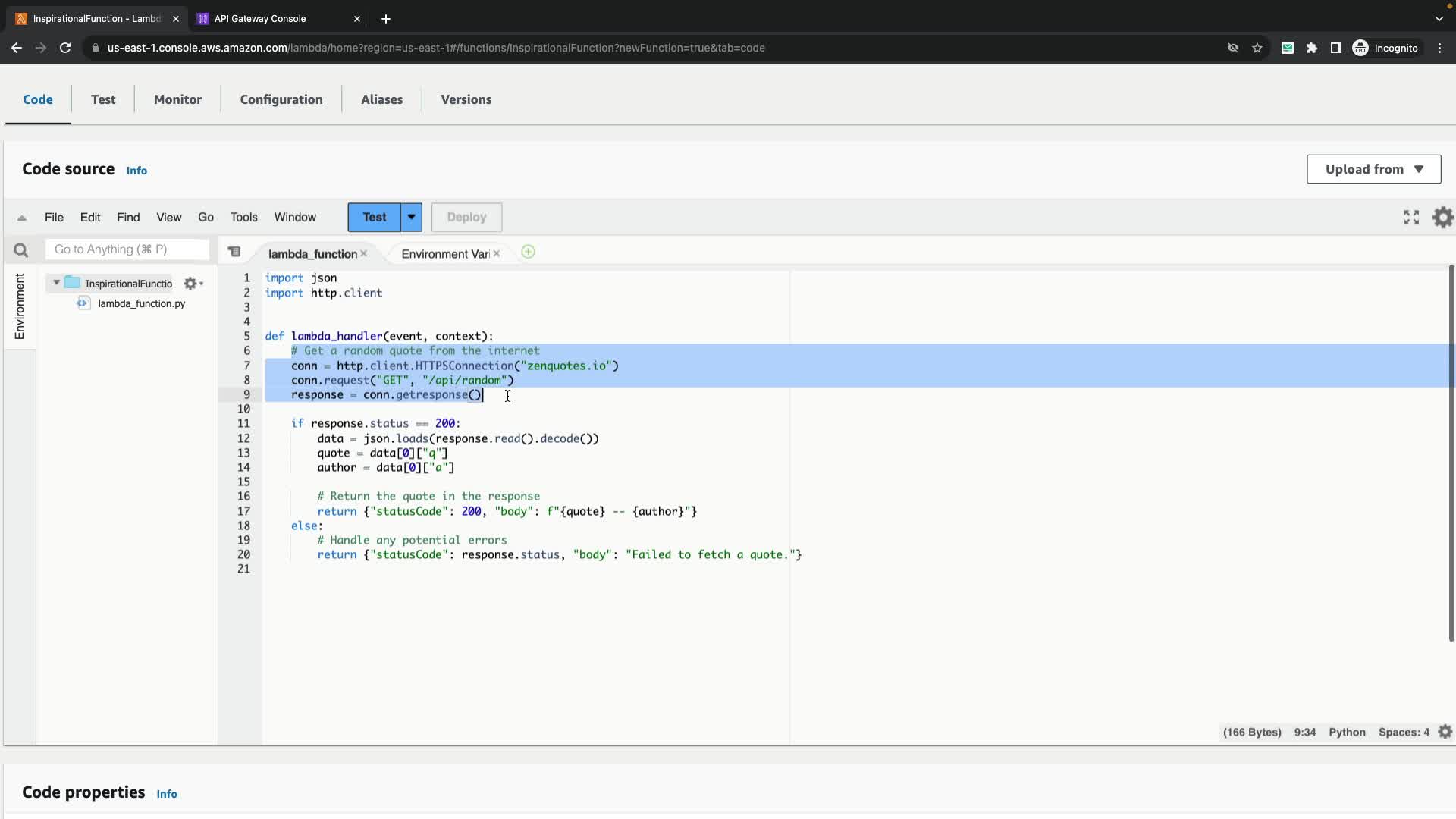Click the editor vertical scrollbar
This screenshot has width=1456, height=819.
click(x=1451, y=455)
